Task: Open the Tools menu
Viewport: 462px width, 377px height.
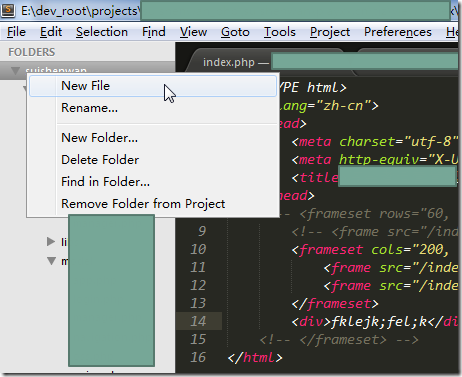Action: pos(280,32)
